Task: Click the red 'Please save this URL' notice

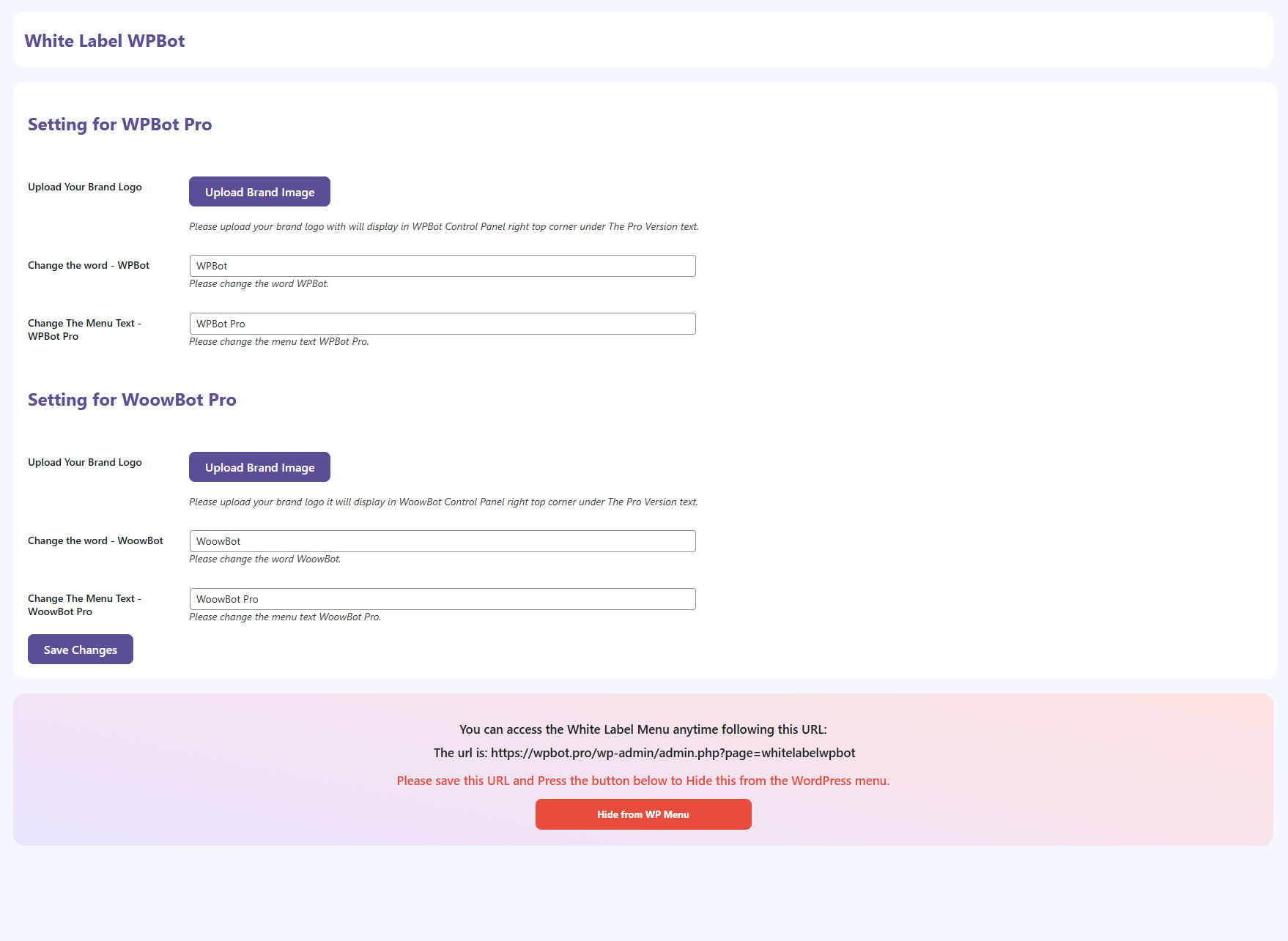Action: [x=643, y=781]
